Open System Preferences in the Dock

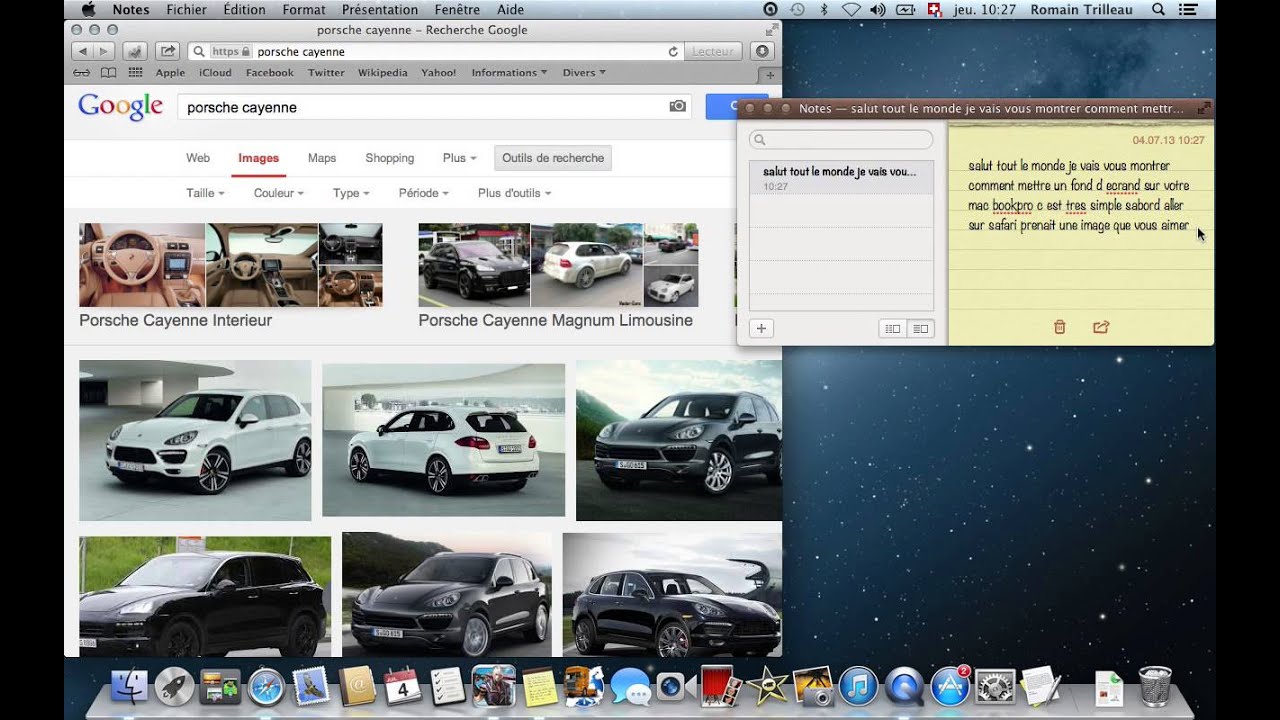[995, 687]
